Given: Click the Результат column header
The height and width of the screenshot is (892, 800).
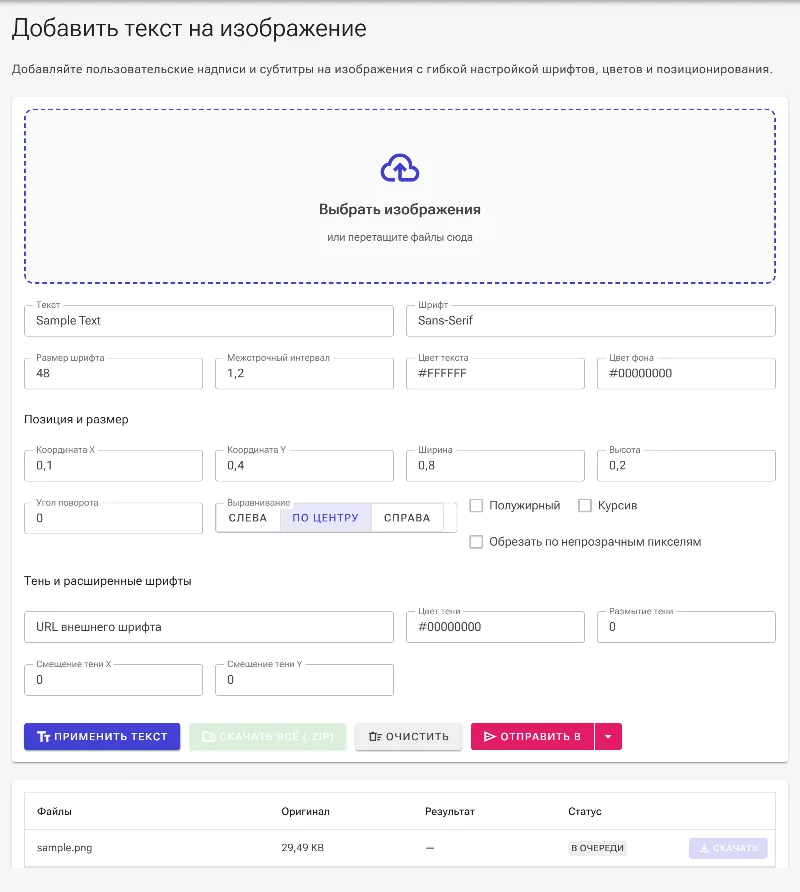Looking at the screenshot, I should 450,811.
